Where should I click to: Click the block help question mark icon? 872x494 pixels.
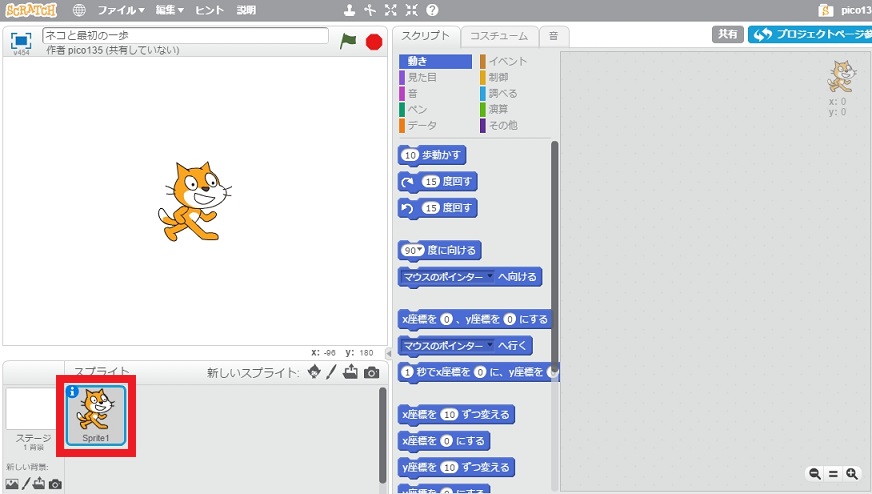pos(432,10)
